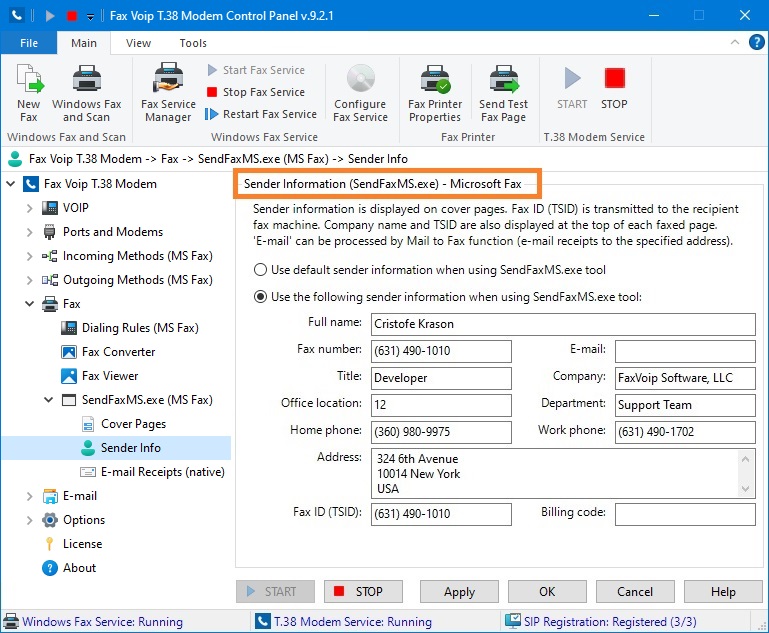This screenshot has height=633, width=769.
Task: Click the Title input field
Action: click(441, 378)
